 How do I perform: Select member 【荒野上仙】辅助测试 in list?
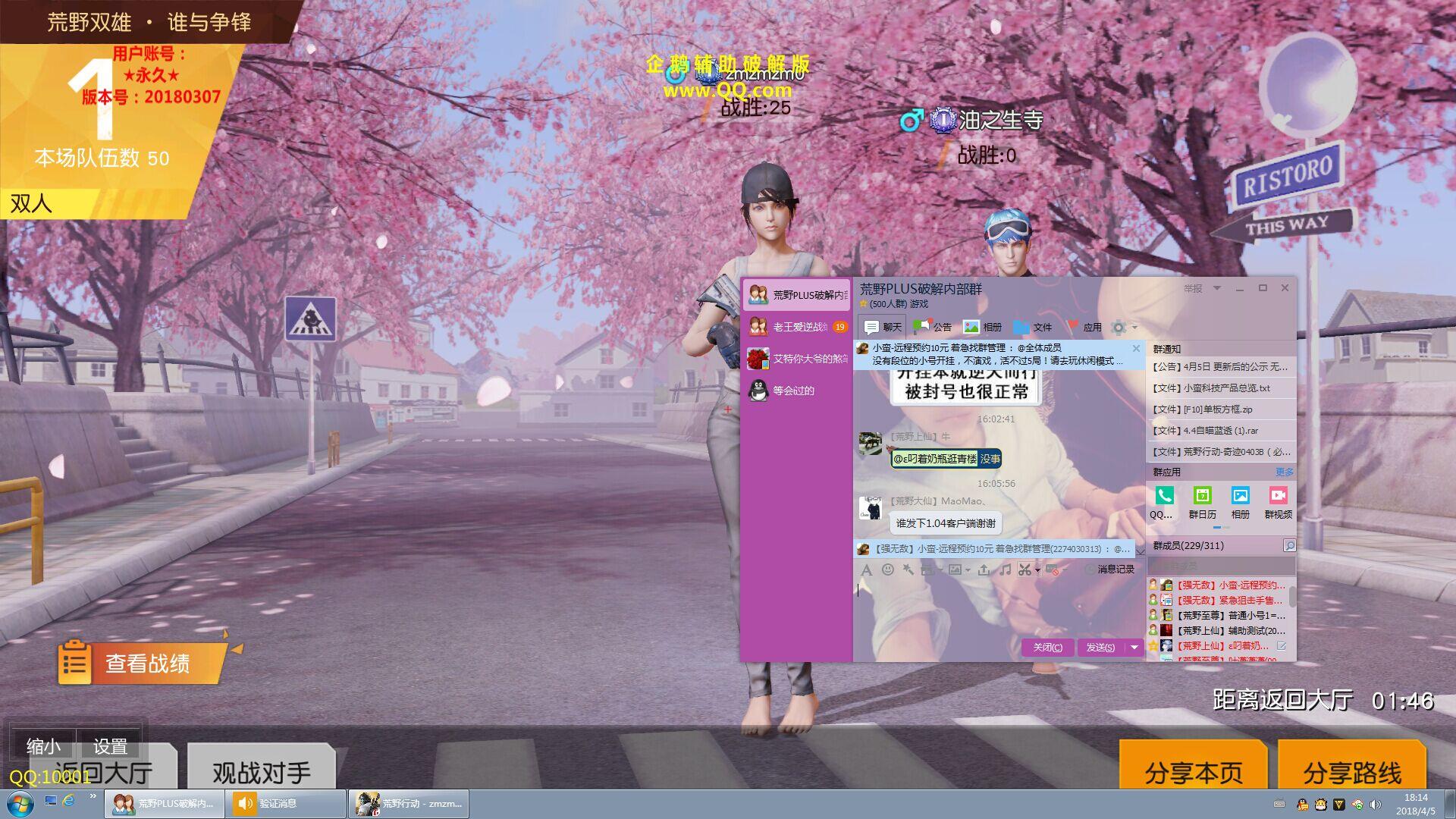pyautogui.click(x=1217, y=630)
